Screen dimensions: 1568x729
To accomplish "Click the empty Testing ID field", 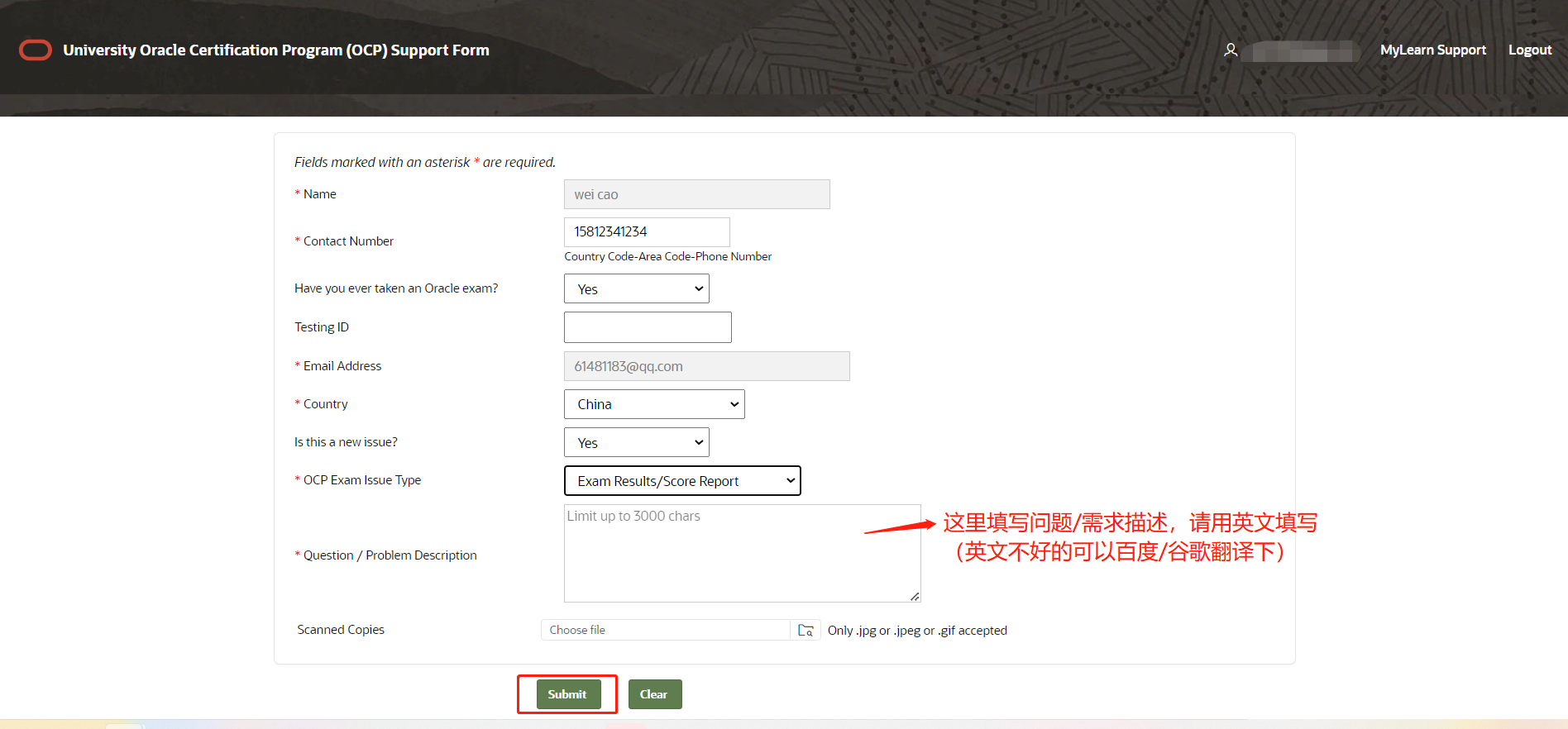I will (x=648, y=327).
